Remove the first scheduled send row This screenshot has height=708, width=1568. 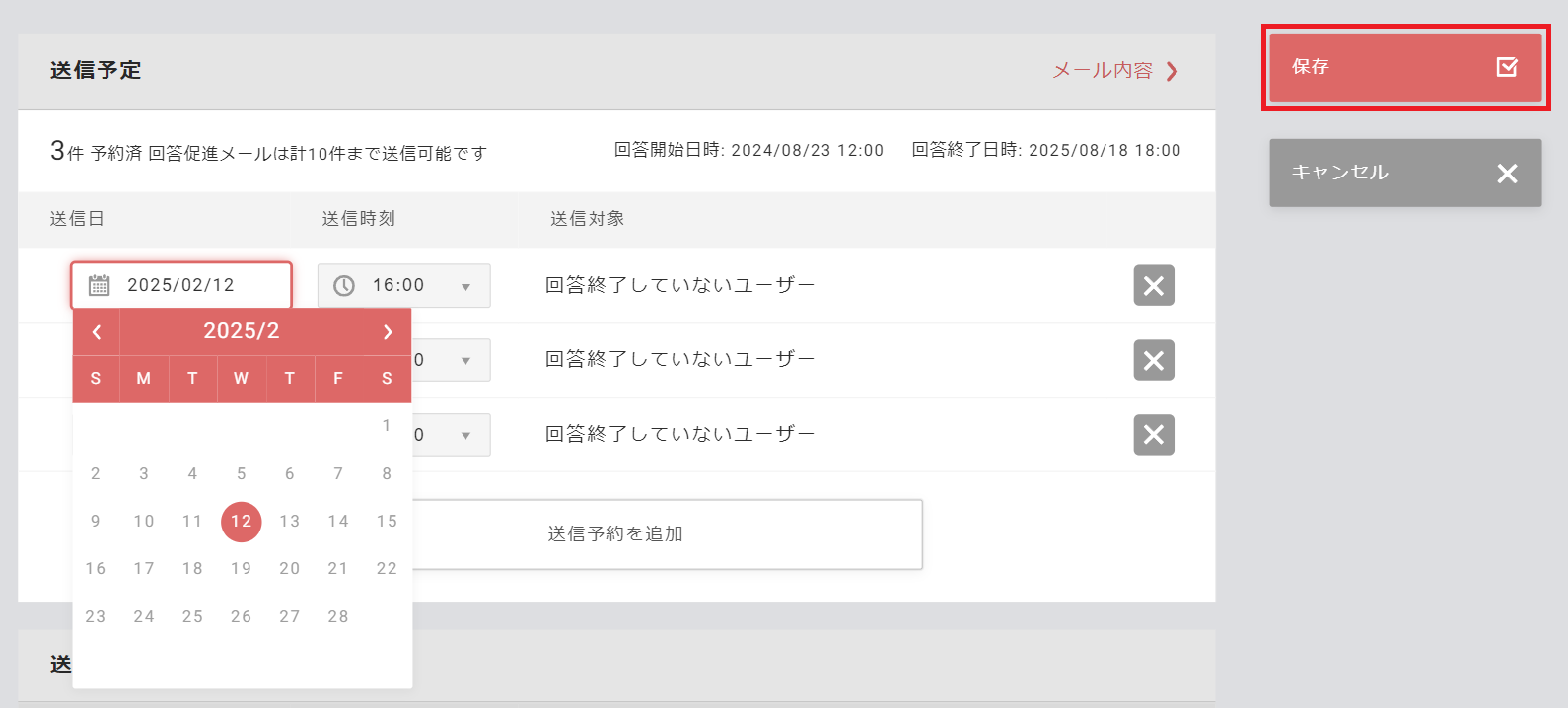point(1153,285)
